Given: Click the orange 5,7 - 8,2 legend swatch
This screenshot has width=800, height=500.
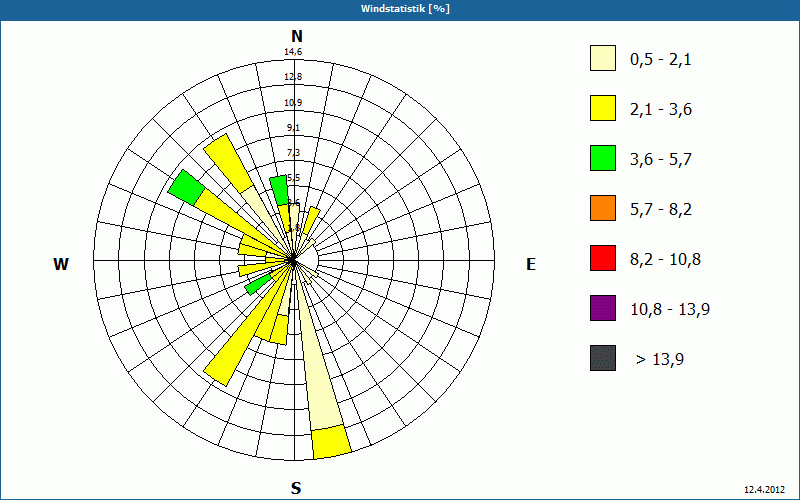Looking at the screenshot, I should [x=603, y=208].
